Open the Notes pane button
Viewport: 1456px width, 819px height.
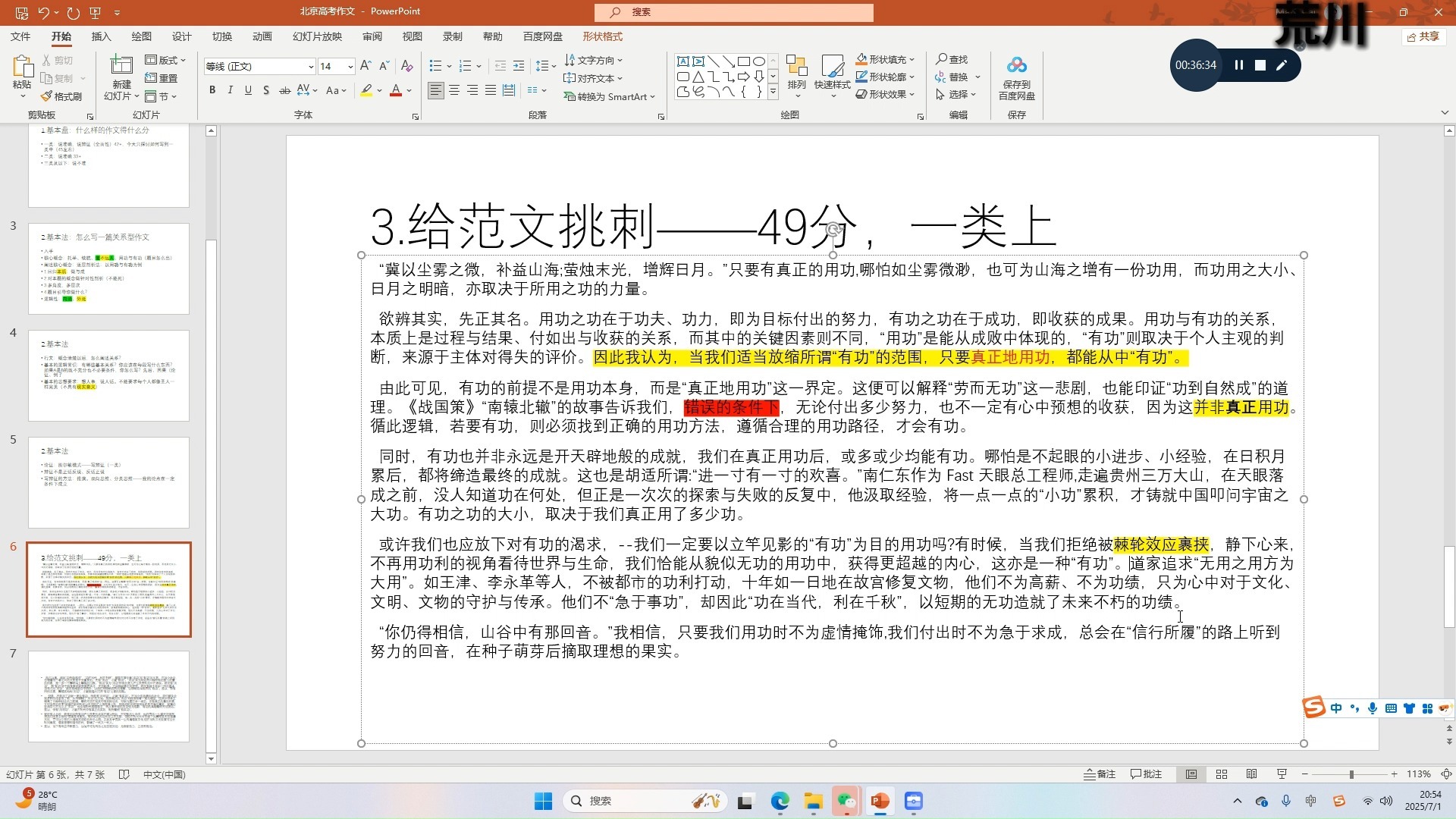pyautogui.click(x=1100, y=774)
